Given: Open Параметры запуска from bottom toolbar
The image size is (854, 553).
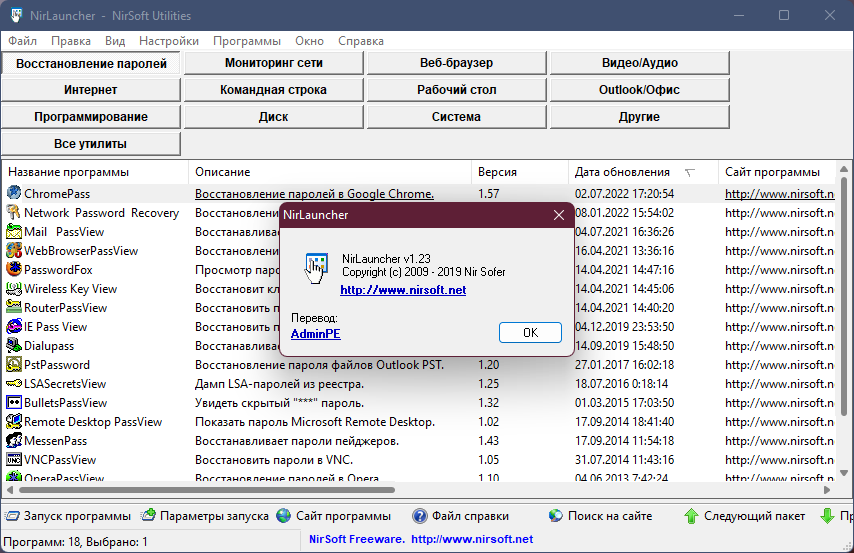Looking at the screenshot, I should coord(205,516).
